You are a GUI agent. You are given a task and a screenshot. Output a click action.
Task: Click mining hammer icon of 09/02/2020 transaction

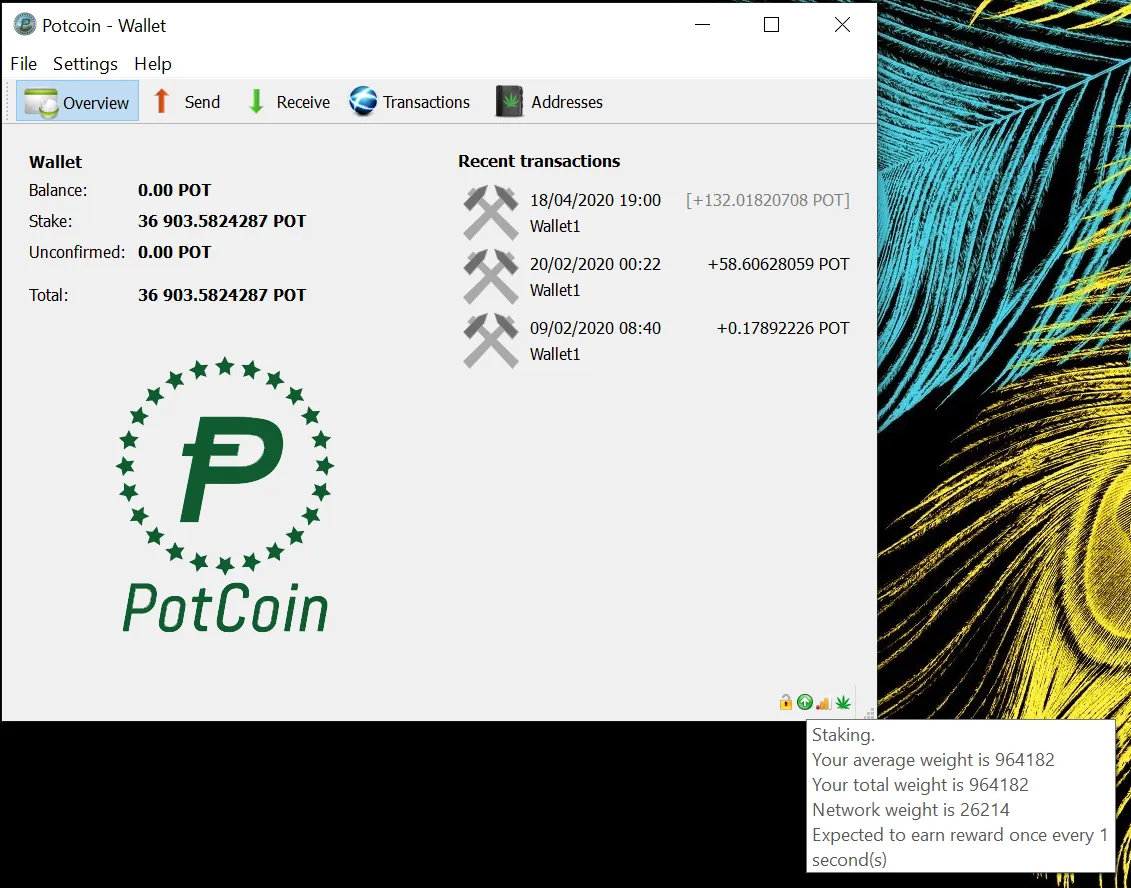click(x=490, y=340)
